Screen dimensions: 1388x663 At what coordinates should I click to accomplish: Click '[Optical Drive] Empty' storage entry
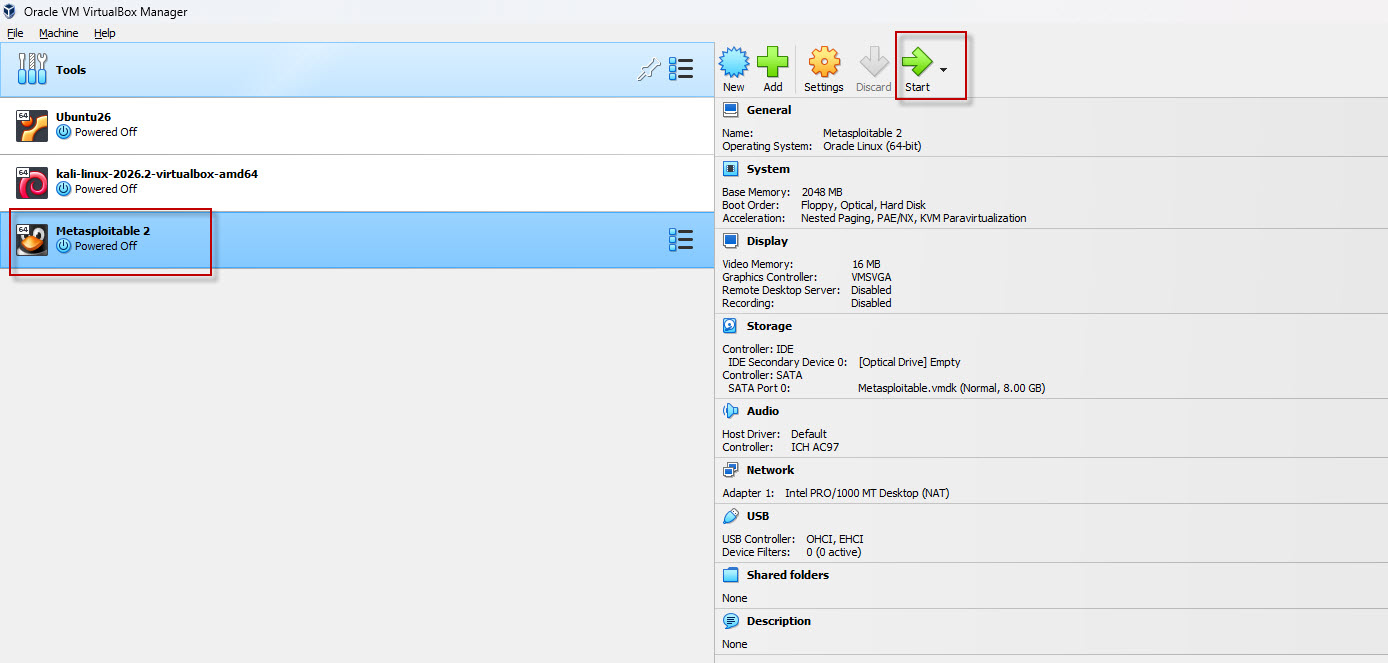pos(909,362)
